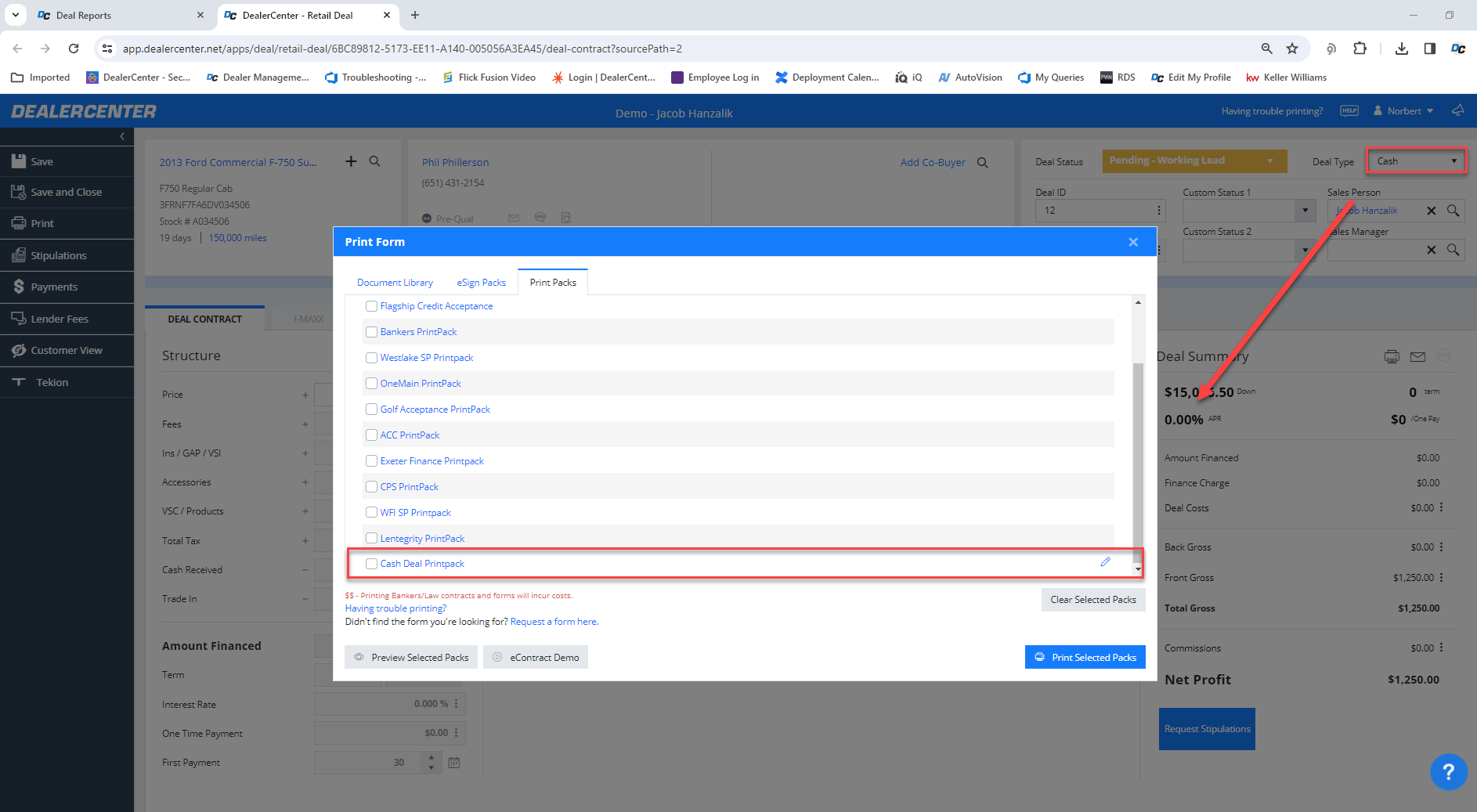Open the Deal Type Cash dropdown
The width and height of the screenshot is (1477, 812).
pos(1416,161)
